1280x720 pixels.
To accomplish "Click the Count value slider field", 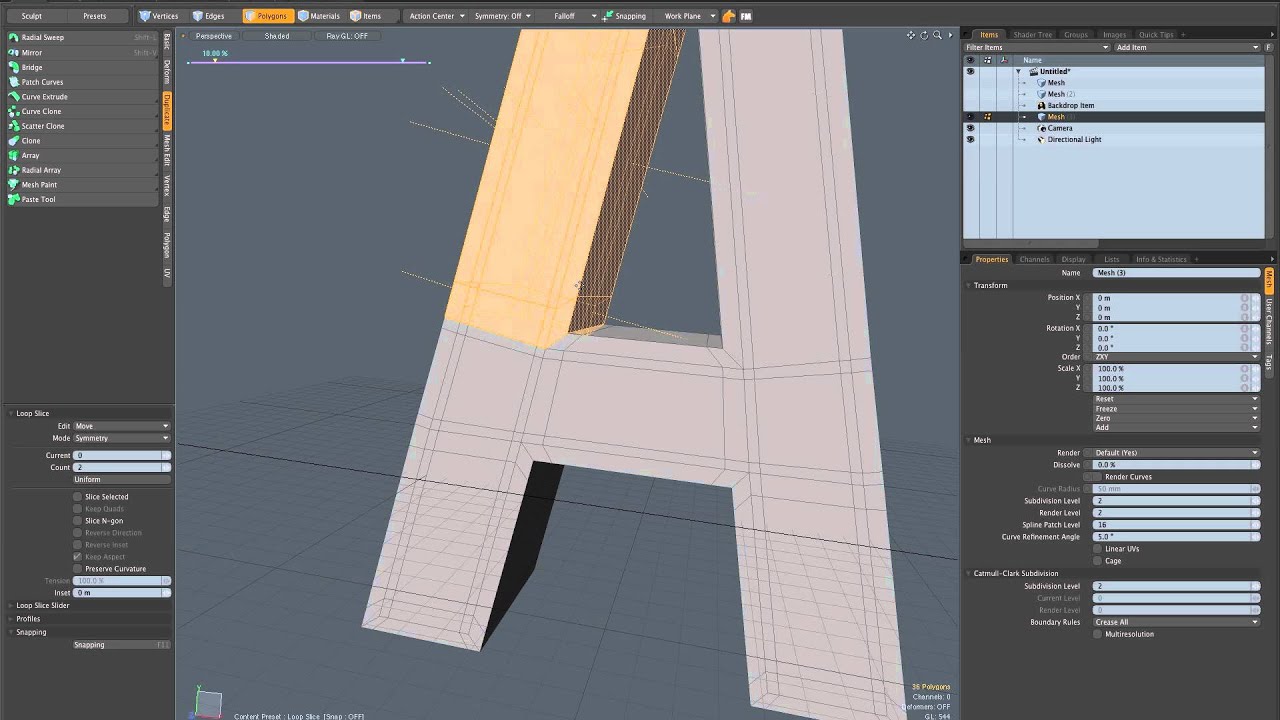I will point(121,467).
